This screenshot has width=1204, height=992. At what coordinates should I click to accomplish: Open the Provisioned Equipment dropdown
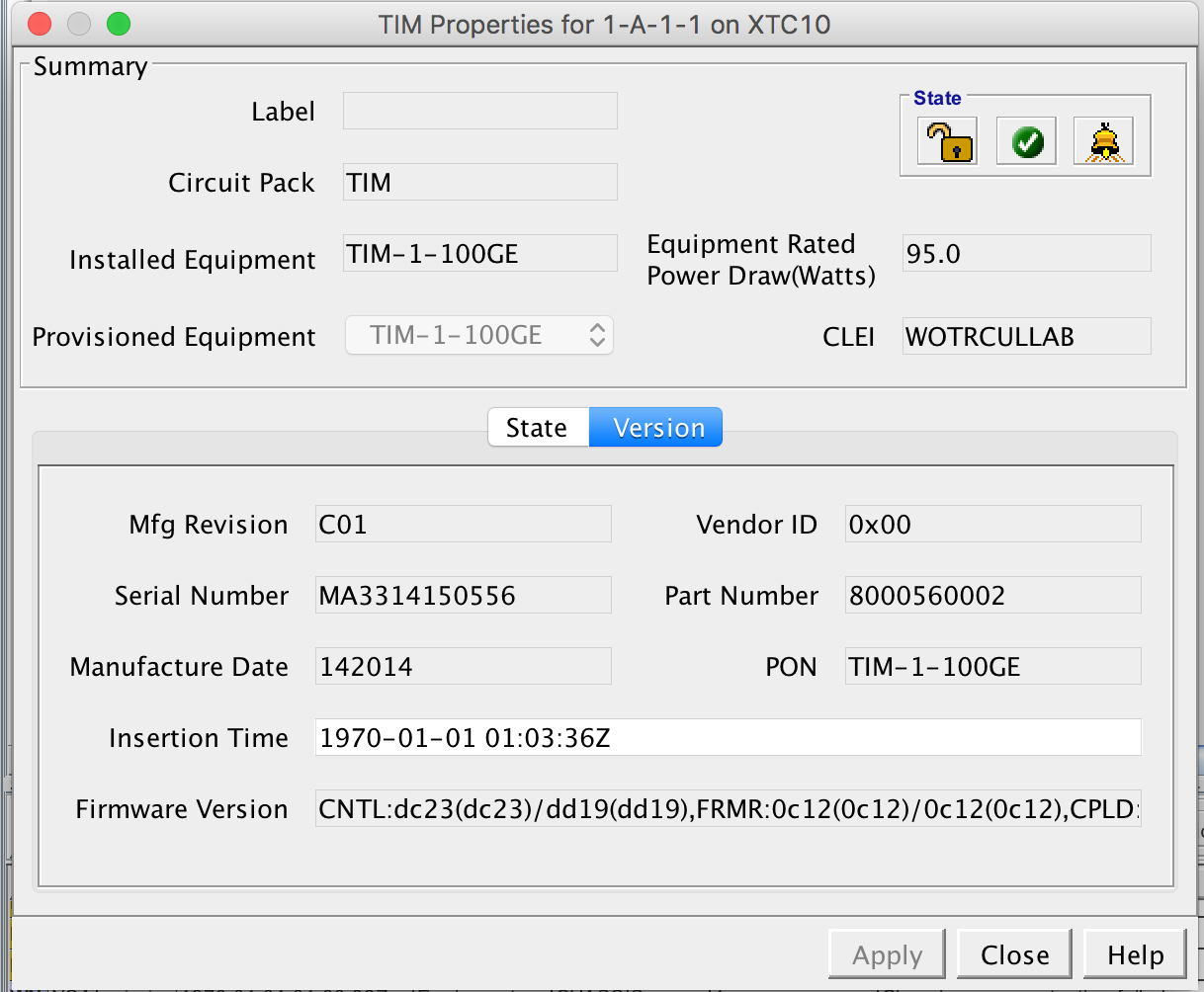point(597,335)
